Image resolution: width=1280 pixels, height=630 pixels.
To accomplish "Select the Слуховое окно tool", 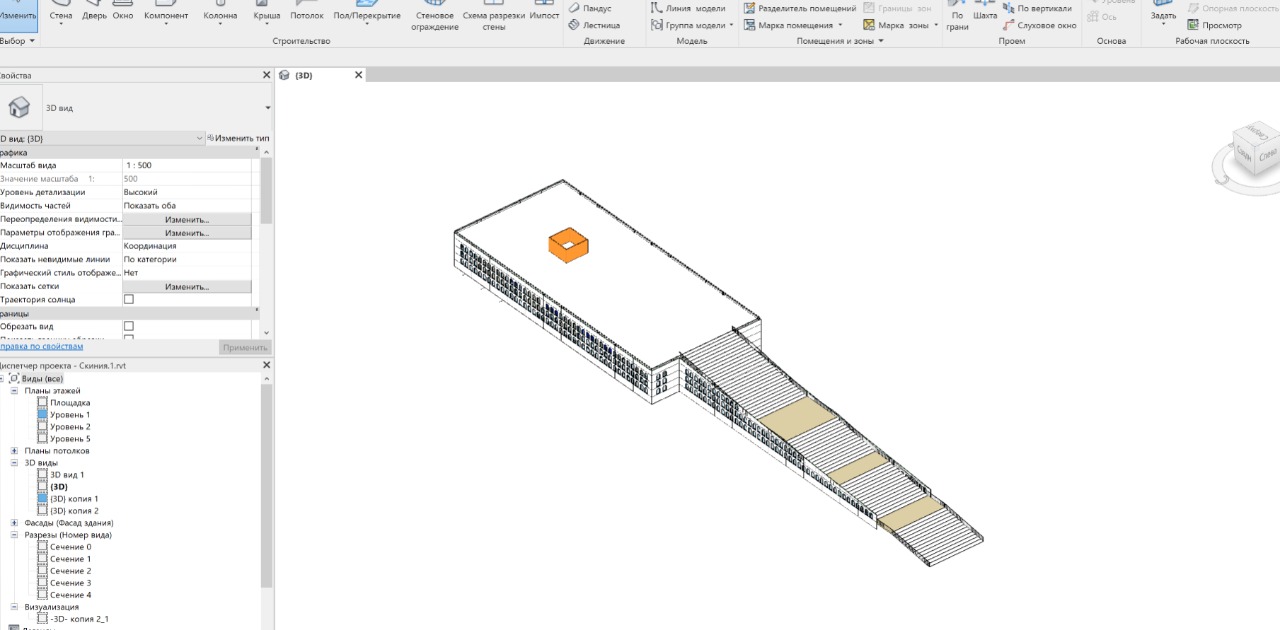I will click(x=1038, y=25).
